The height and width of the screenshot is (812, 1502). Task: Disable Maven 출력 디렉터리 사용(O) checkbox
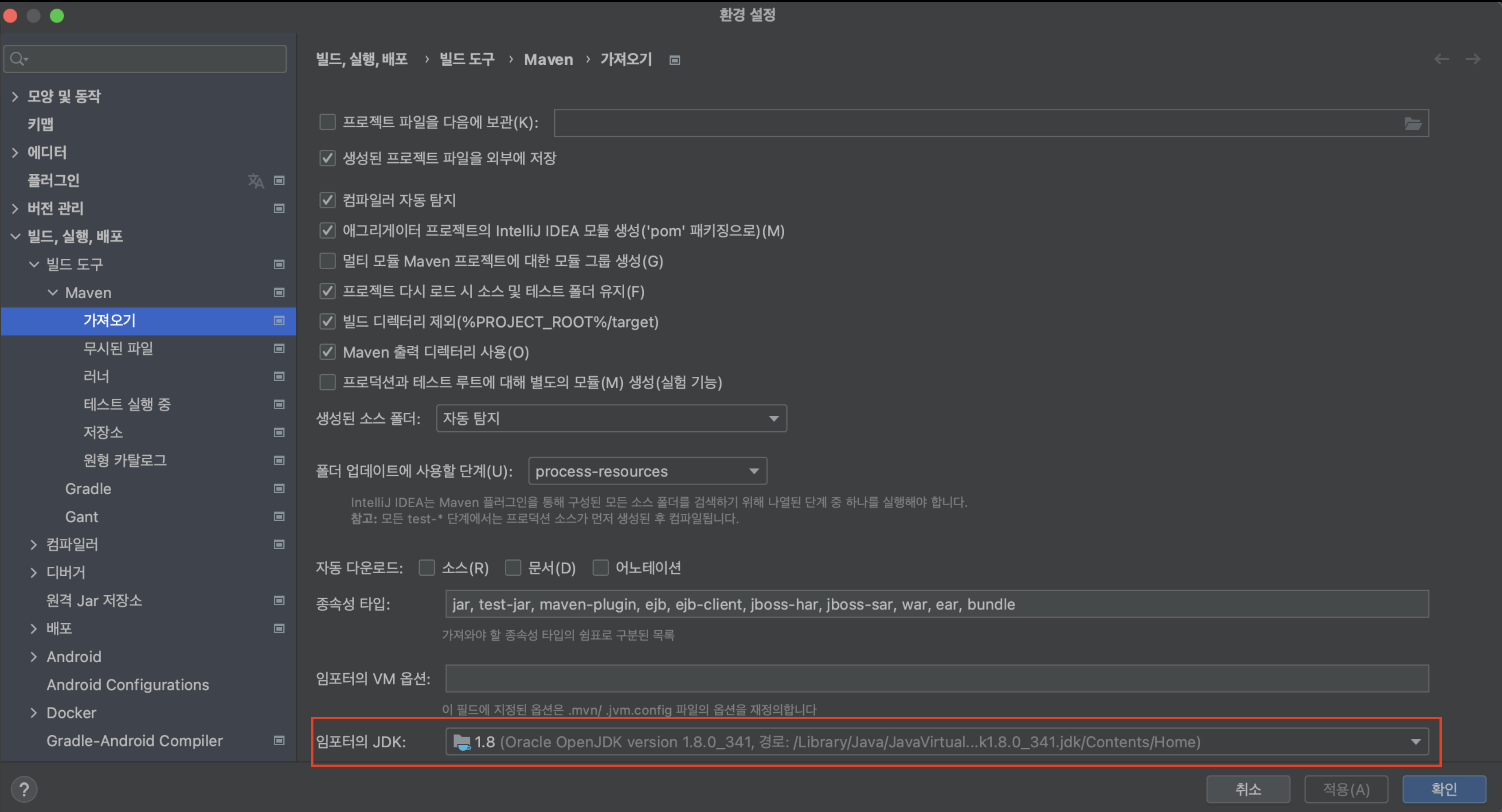328,352
